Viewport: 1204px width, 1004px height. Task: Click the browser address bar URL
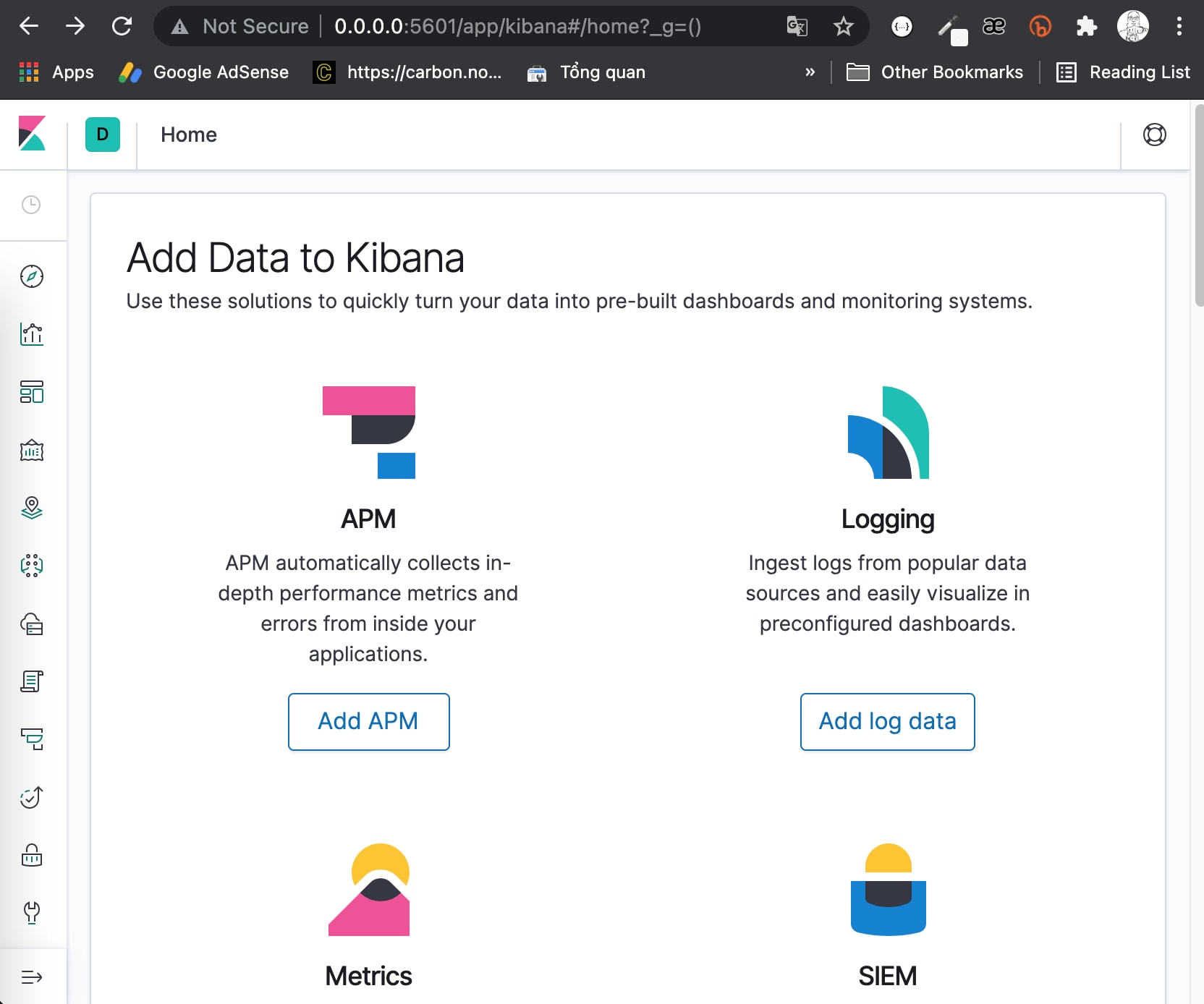(x=517, y=27)
